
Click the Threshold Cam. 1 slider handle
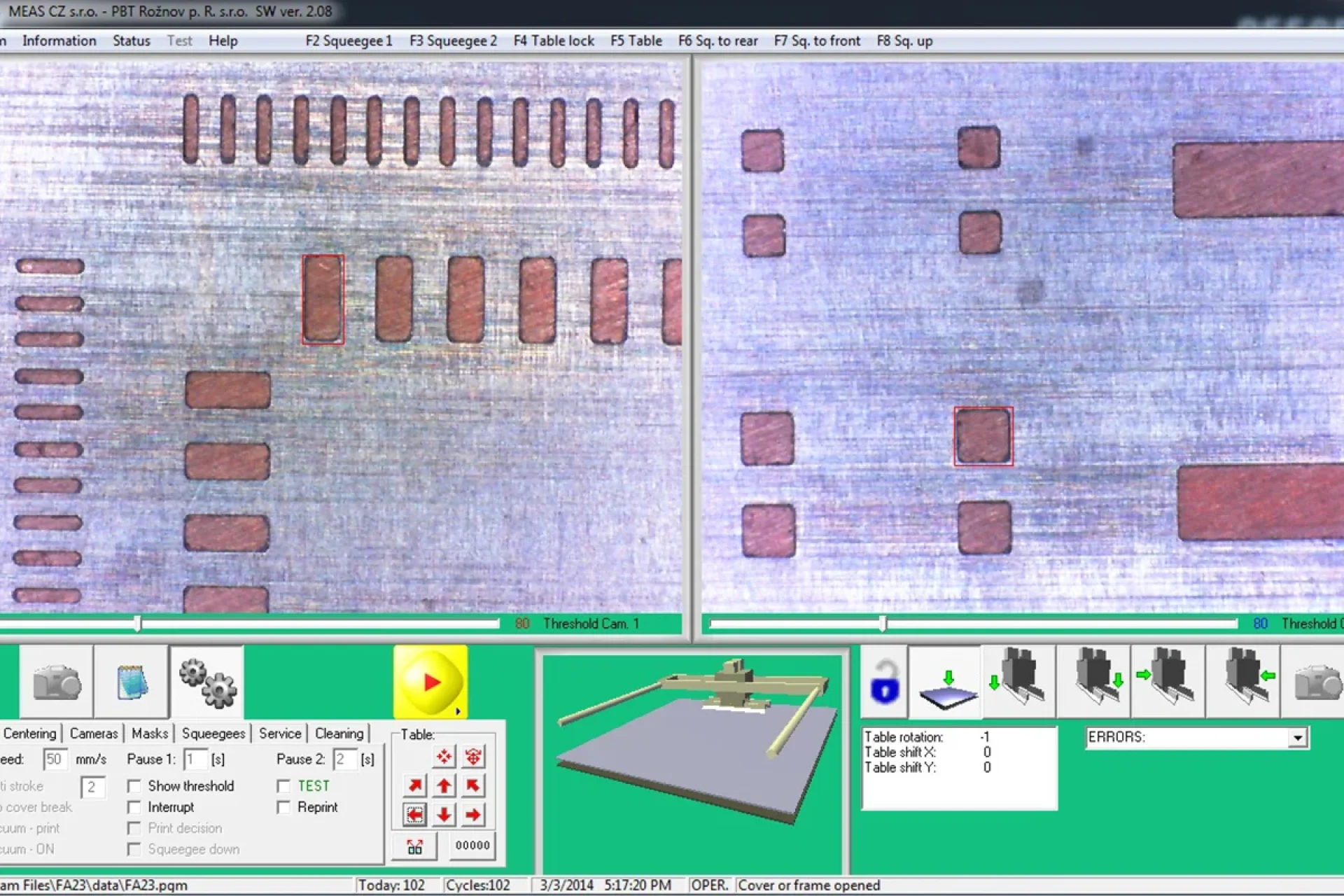pyautogui.click(x=138, y=624)
